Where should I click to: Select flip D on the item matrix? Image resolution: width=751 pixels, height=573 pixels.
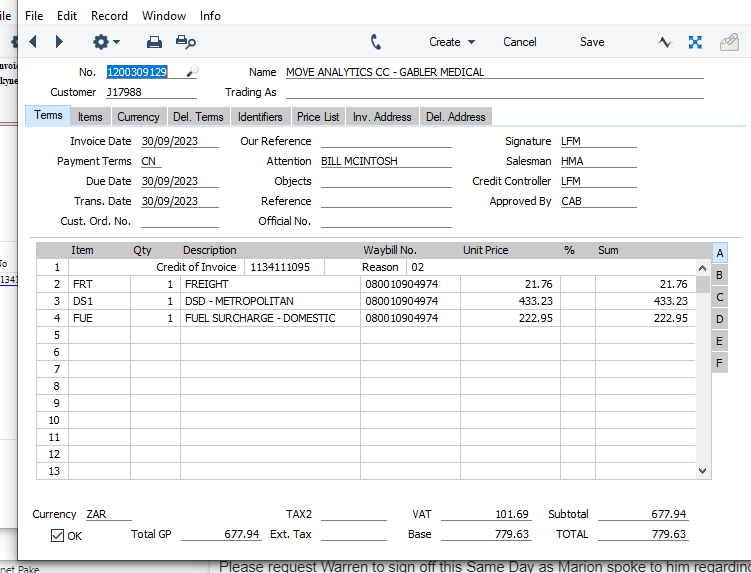click(719, 320)
